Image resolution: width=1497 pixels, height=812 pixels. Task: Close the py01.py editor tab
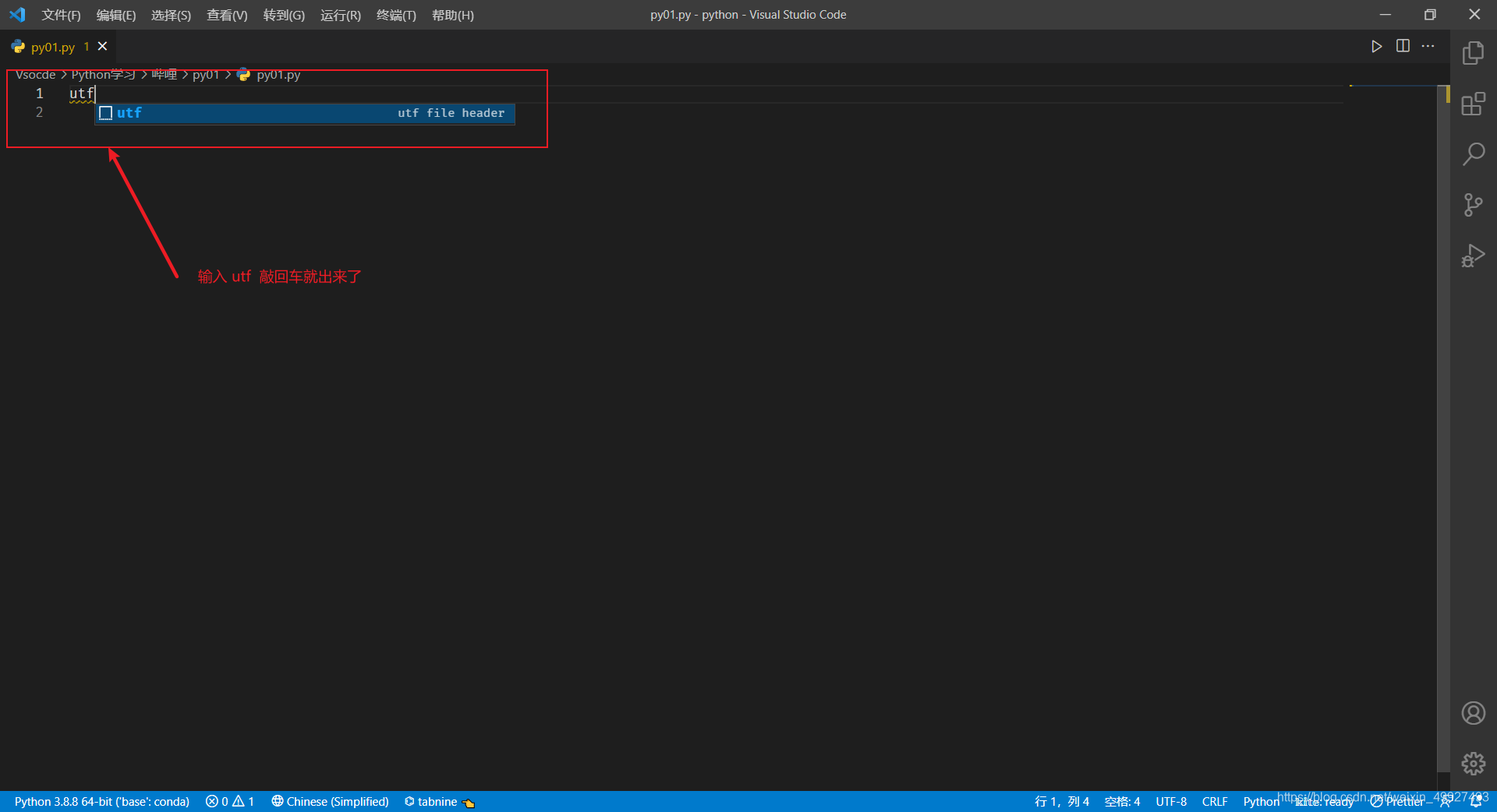click(102, 47)
